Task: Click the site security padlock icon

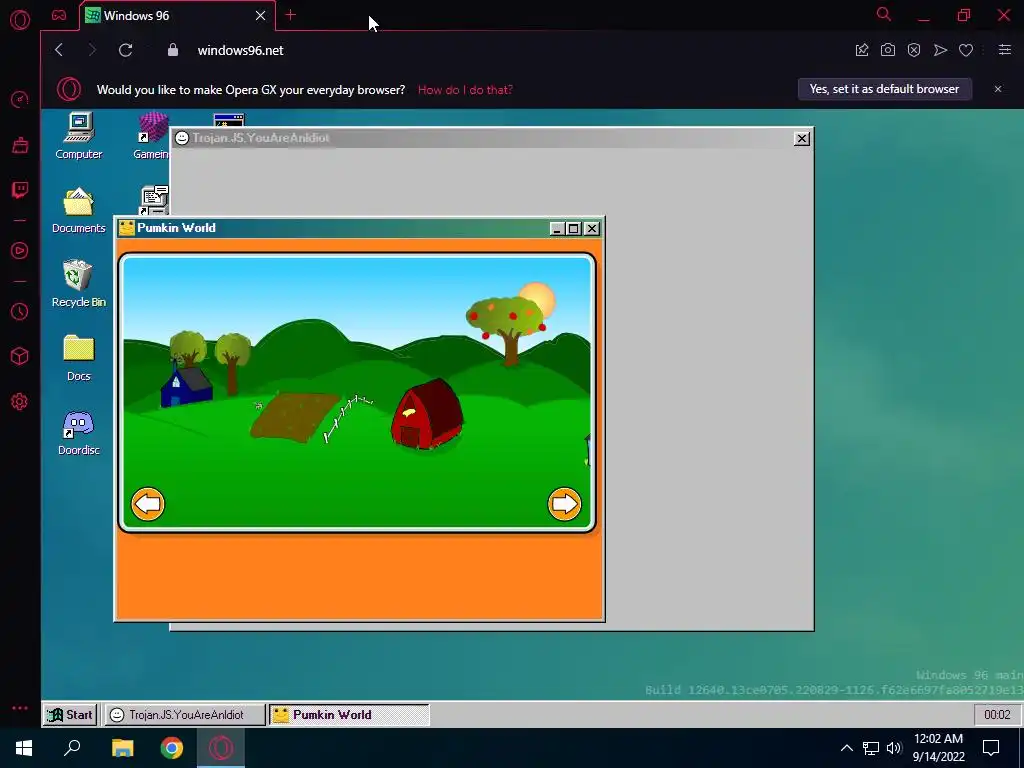Action: 173,50
